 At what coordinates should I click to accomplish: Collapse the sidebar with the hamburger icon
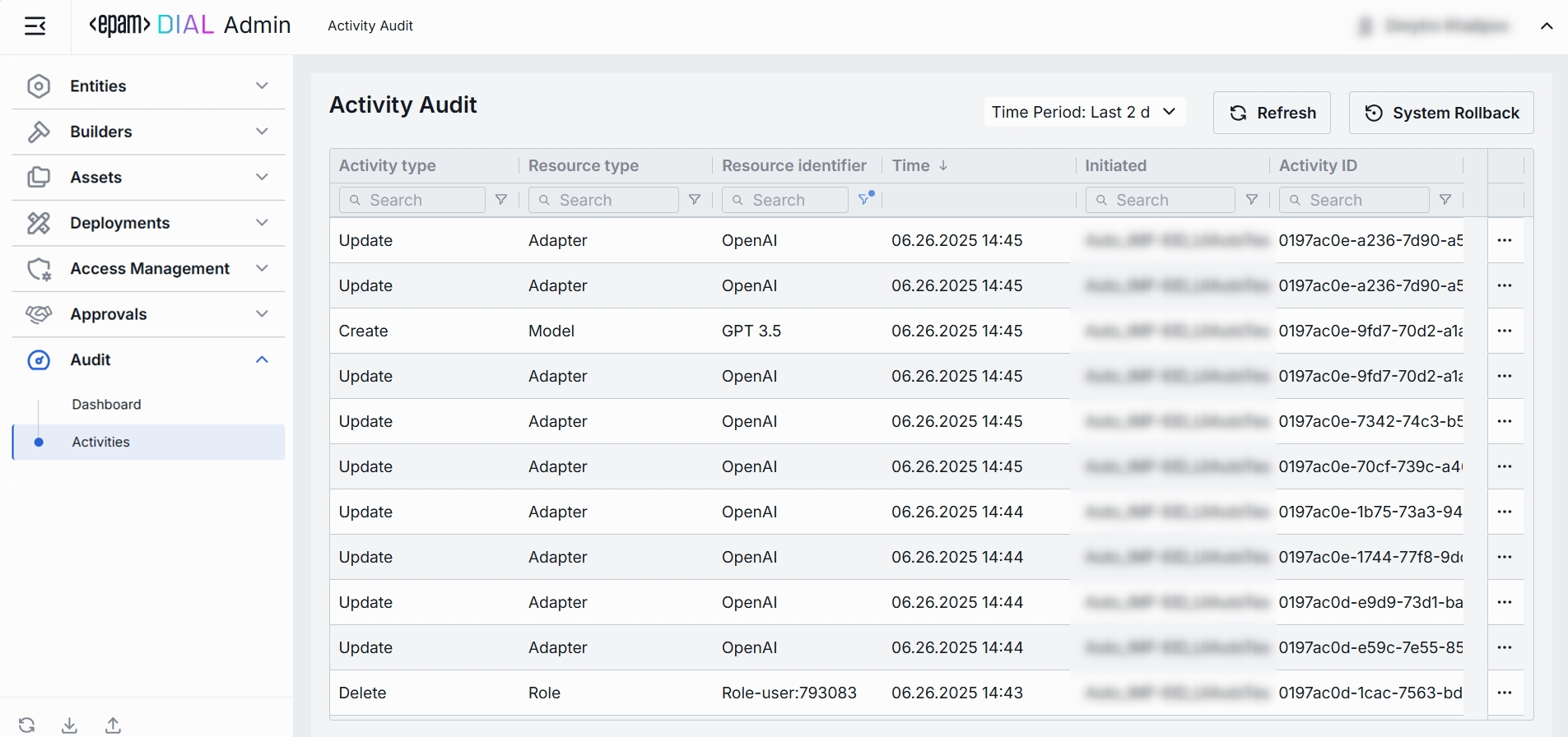35,26
